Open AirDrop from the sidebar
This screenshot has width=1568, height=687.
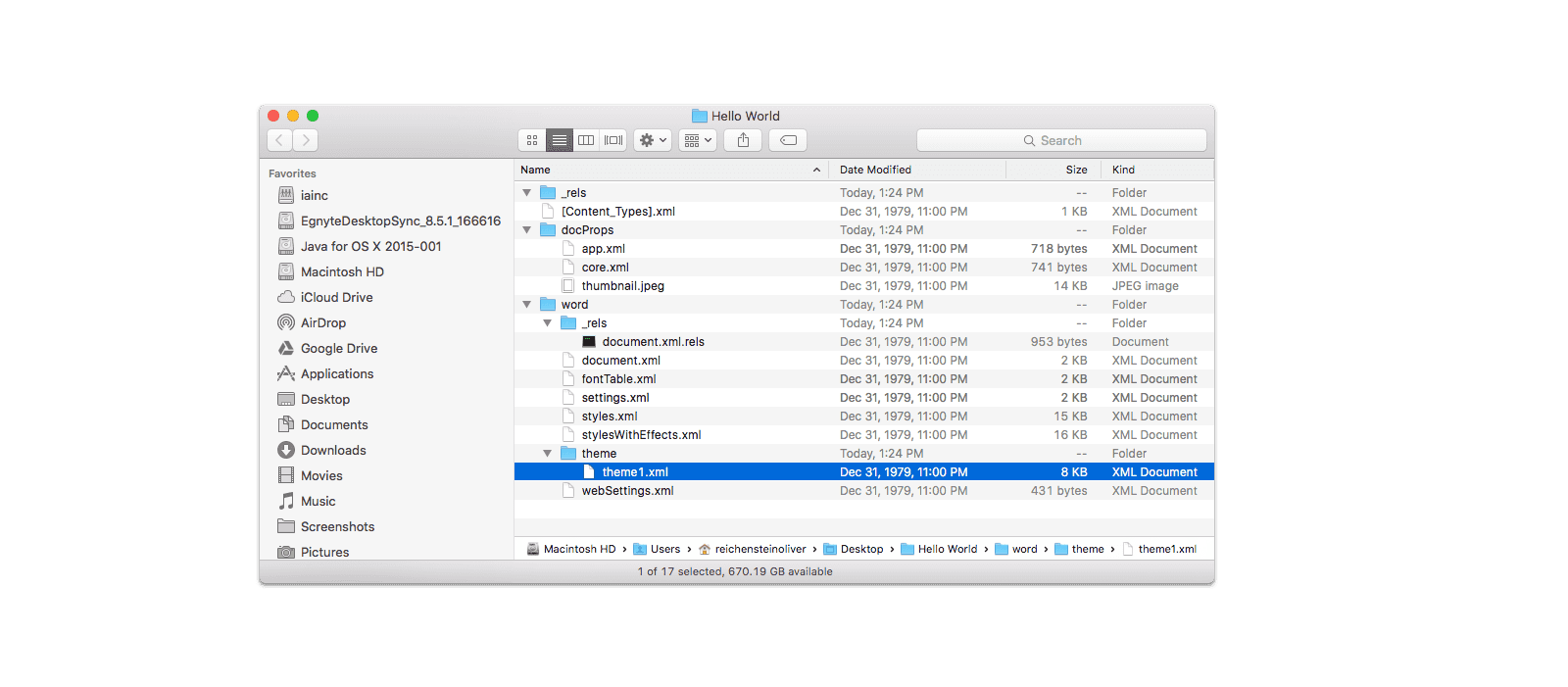click(322, 322)
